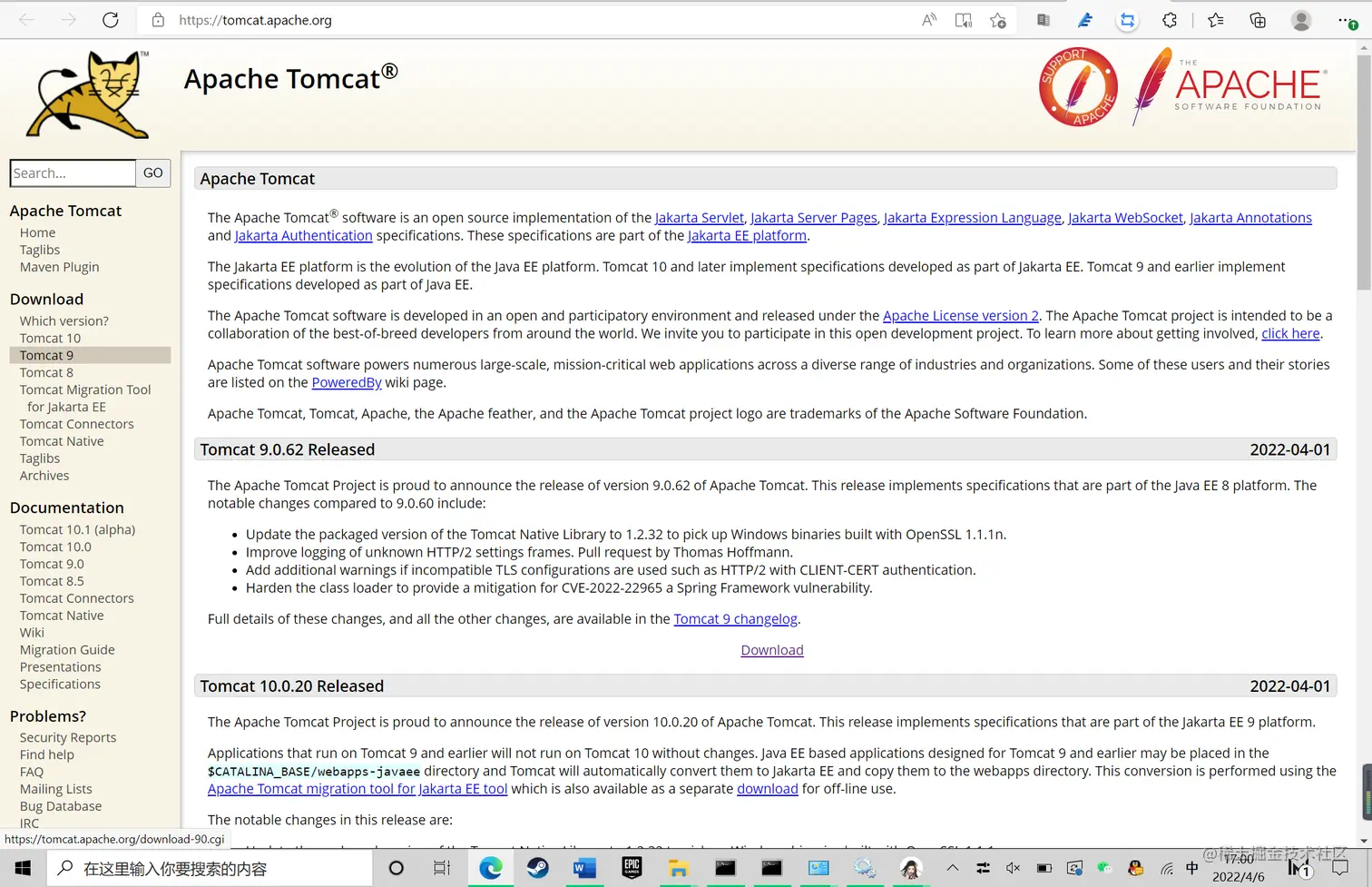
Task: Click the blue swap-arrows extension icon
Action: [x=1127, y=20]
